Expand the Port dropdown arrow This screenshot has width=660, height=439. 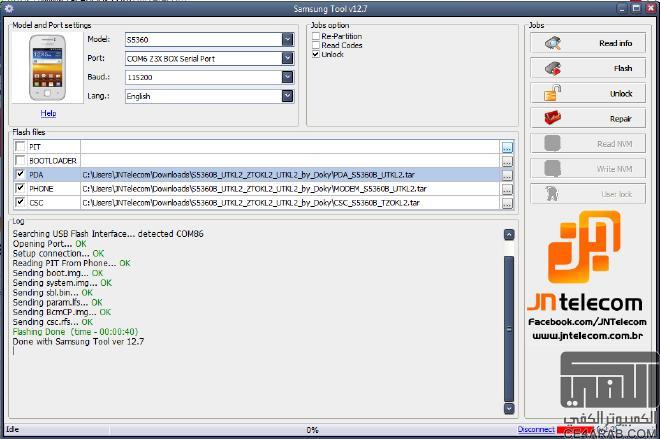pos(287,58)
